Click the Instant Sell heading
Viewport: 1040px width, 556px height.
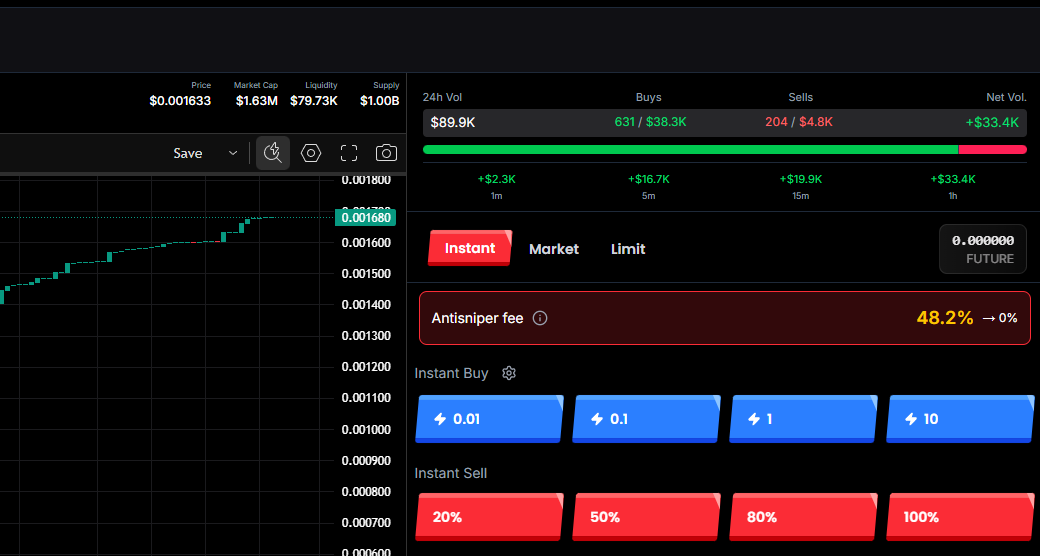pos(450,473)
